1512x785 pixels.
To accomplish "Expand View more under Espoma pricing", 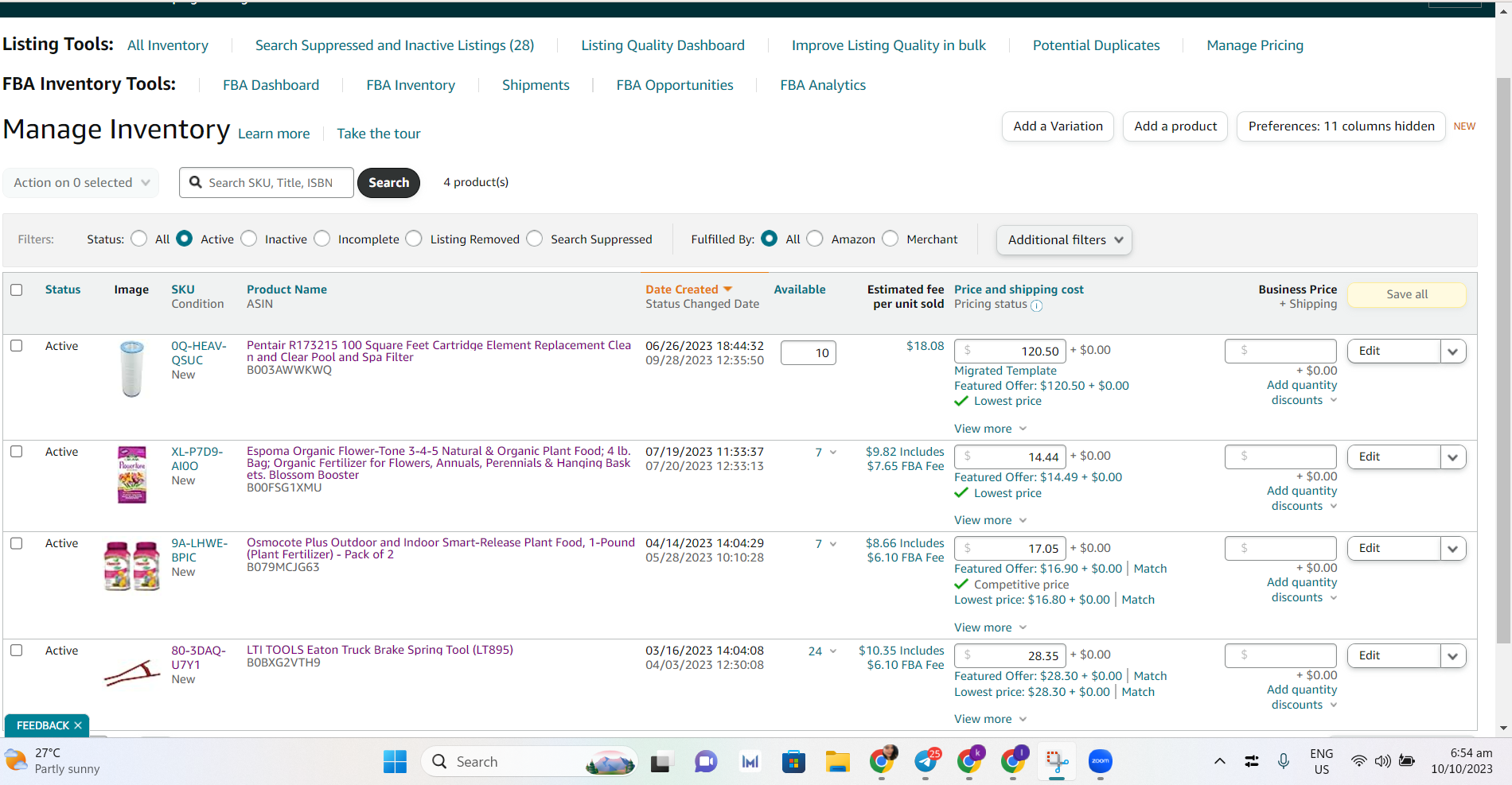I will click(x=991, y=520).
